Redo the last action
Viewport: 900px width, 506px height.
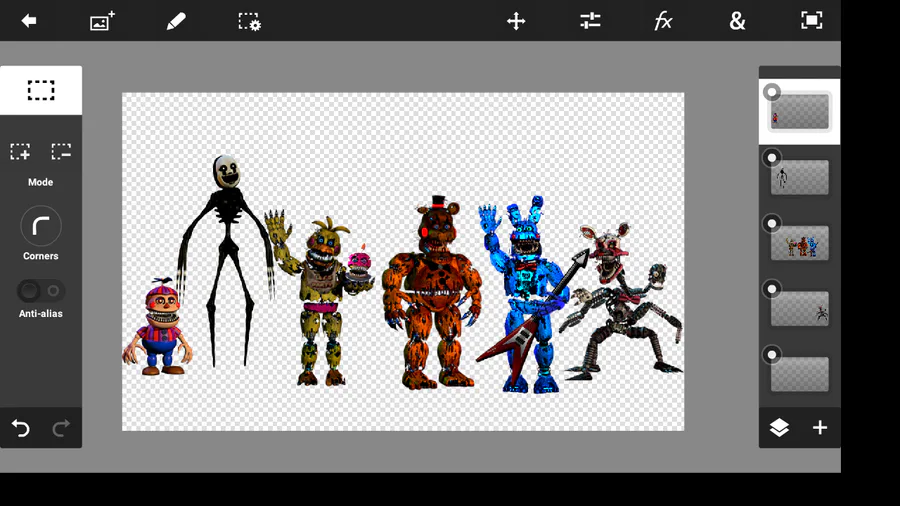pyautogui.click(x=61, y=428)
